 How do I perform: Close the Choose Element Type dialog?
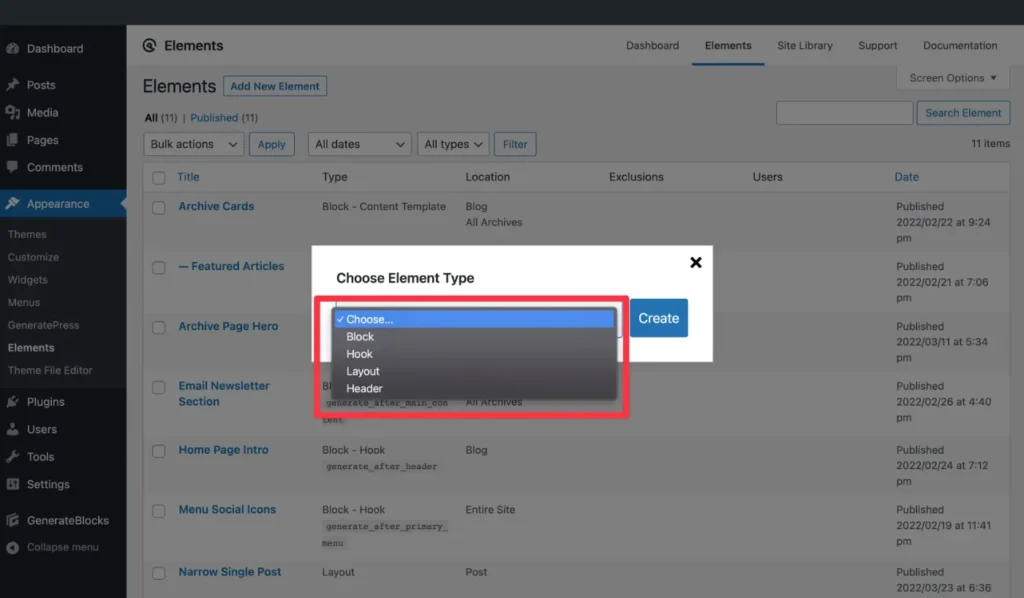696,262
